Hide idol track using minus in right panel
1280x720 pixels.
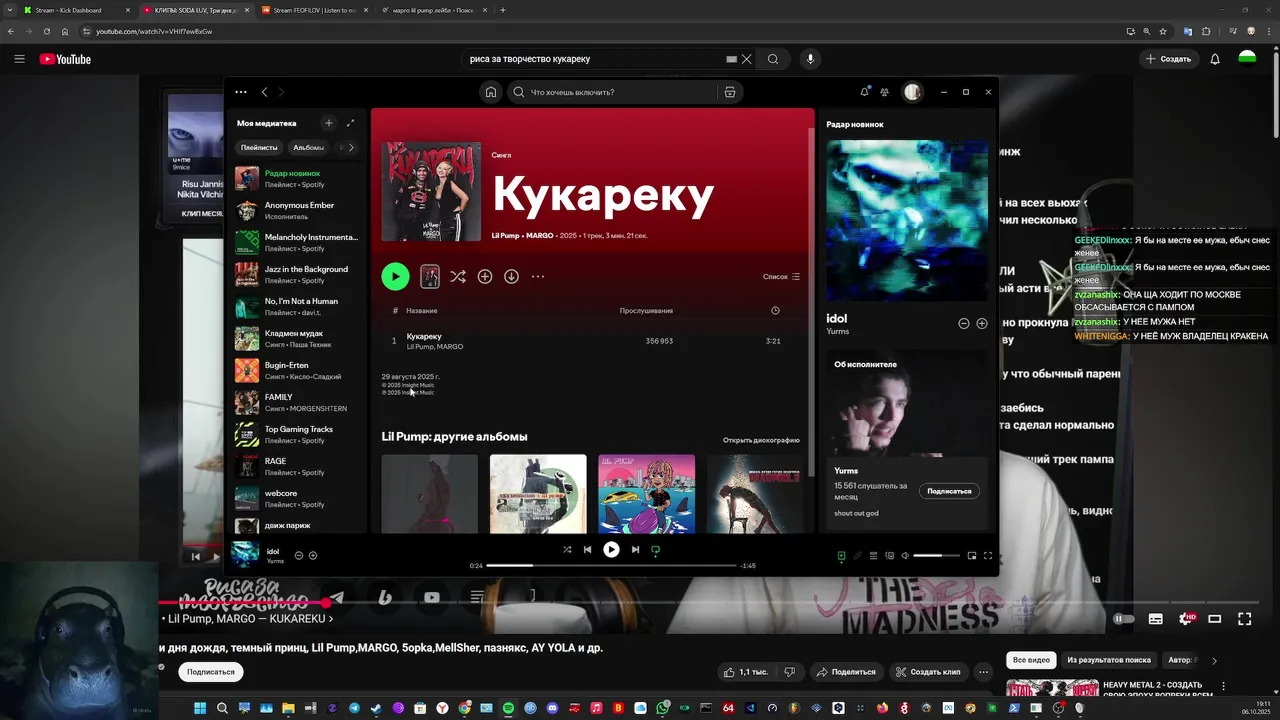point(964,323)
